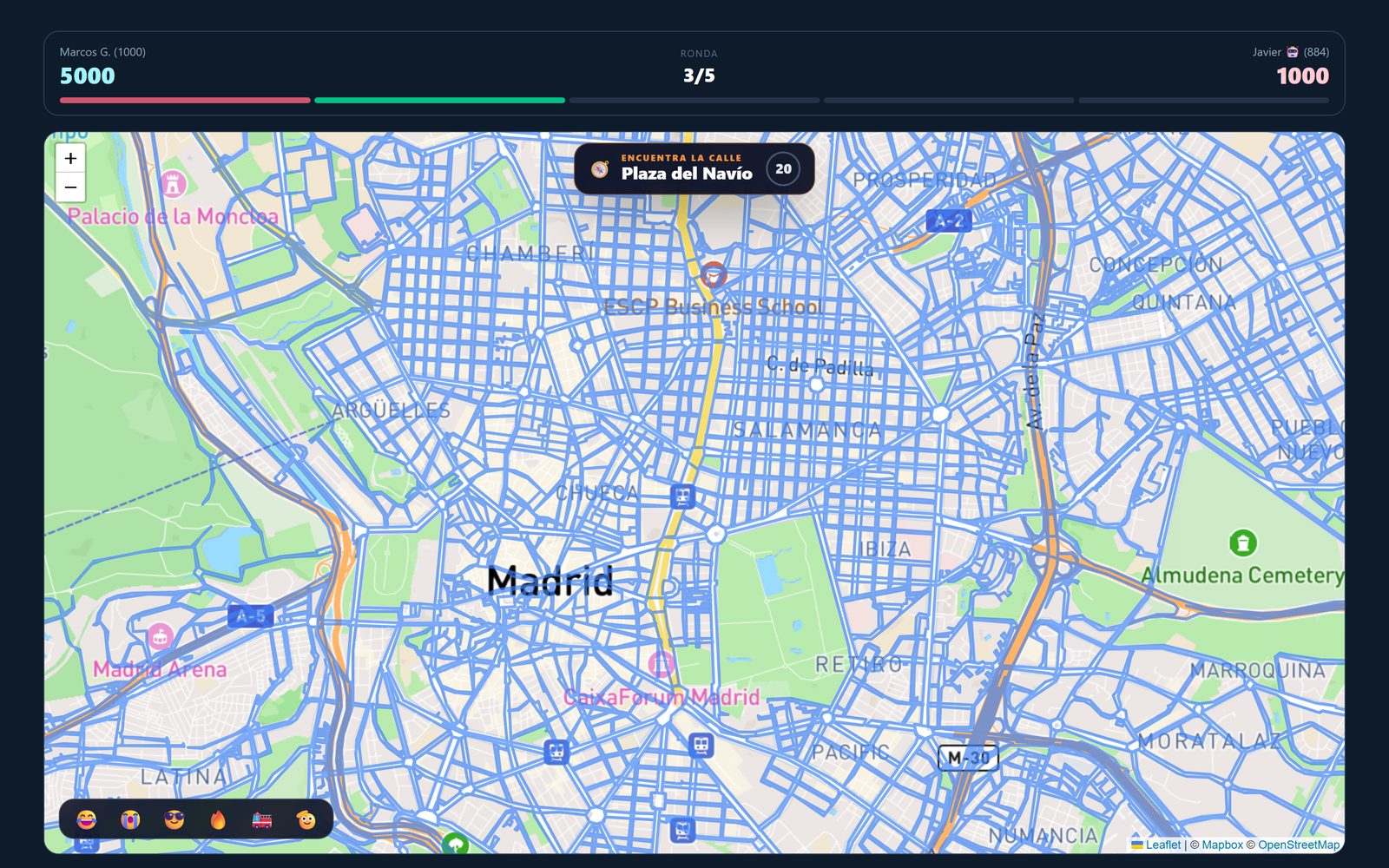Image resolution: width=1389 pixels, height=868 pixels.
Task: Click the Prosperidad neighborhood label
Action: pyautogui.click(x=925, y=181)
